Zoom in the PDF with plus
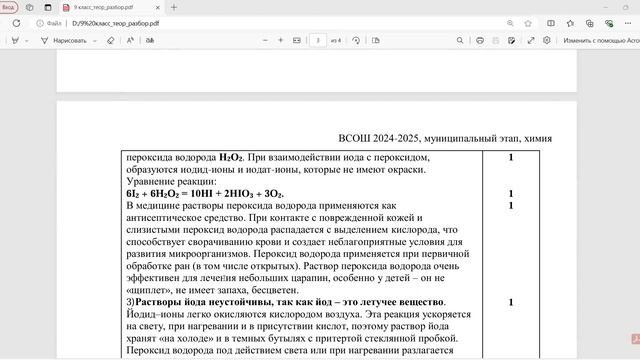This screenshot has width=640, height=360. tap(280, 40)
